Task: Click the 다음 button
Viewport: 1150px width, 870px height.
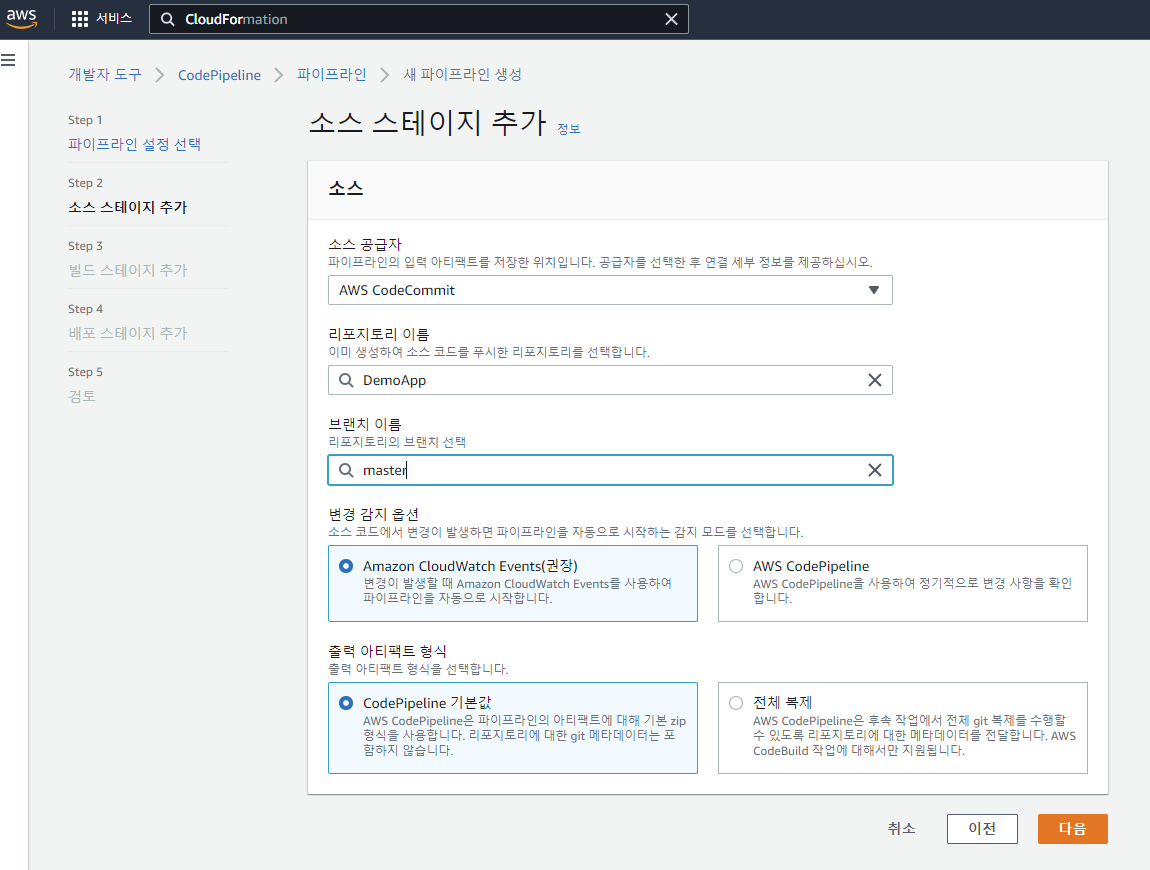Action: coord(1072,828)
